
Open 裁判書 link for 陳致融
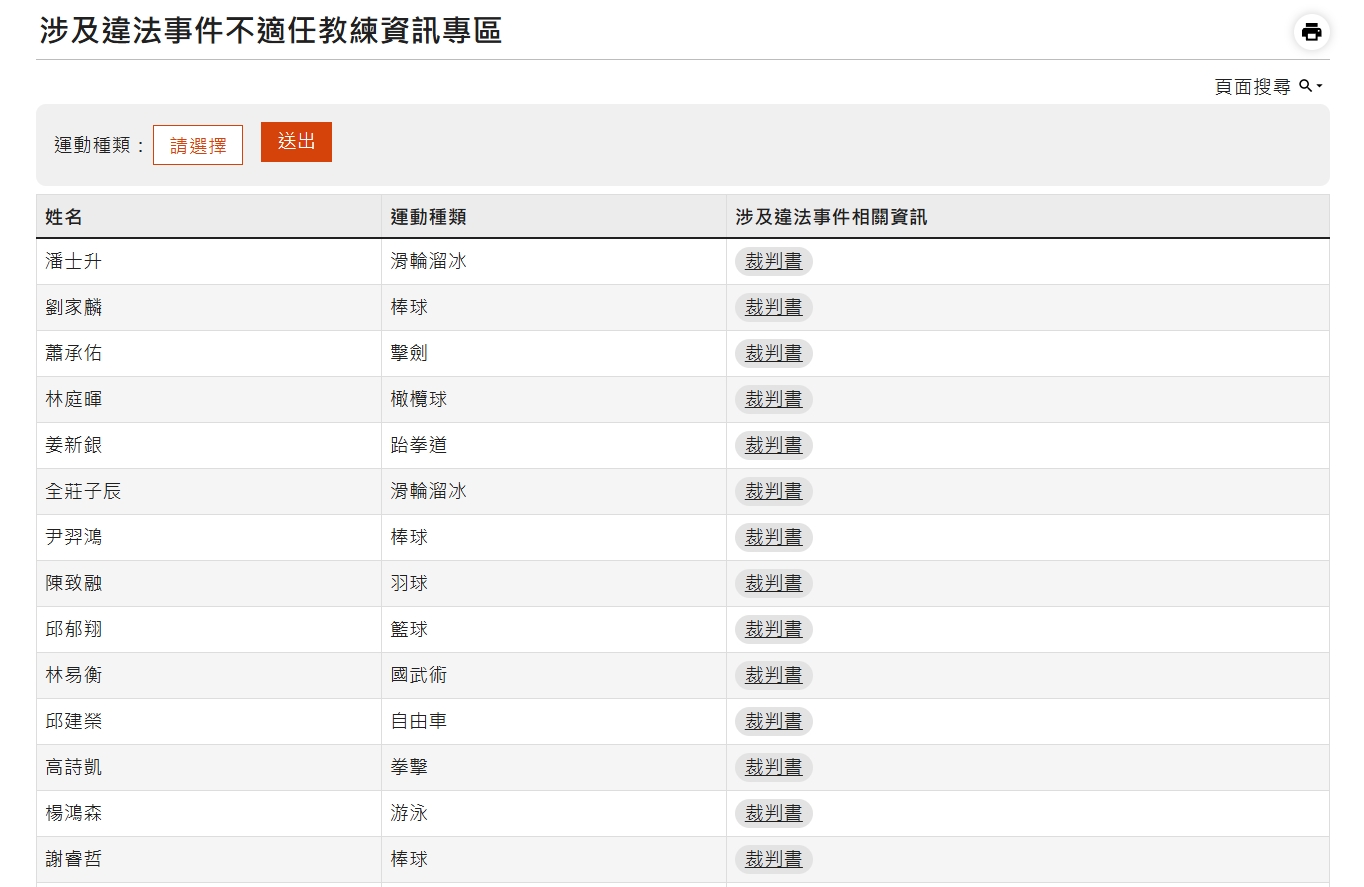click(774, 583)
